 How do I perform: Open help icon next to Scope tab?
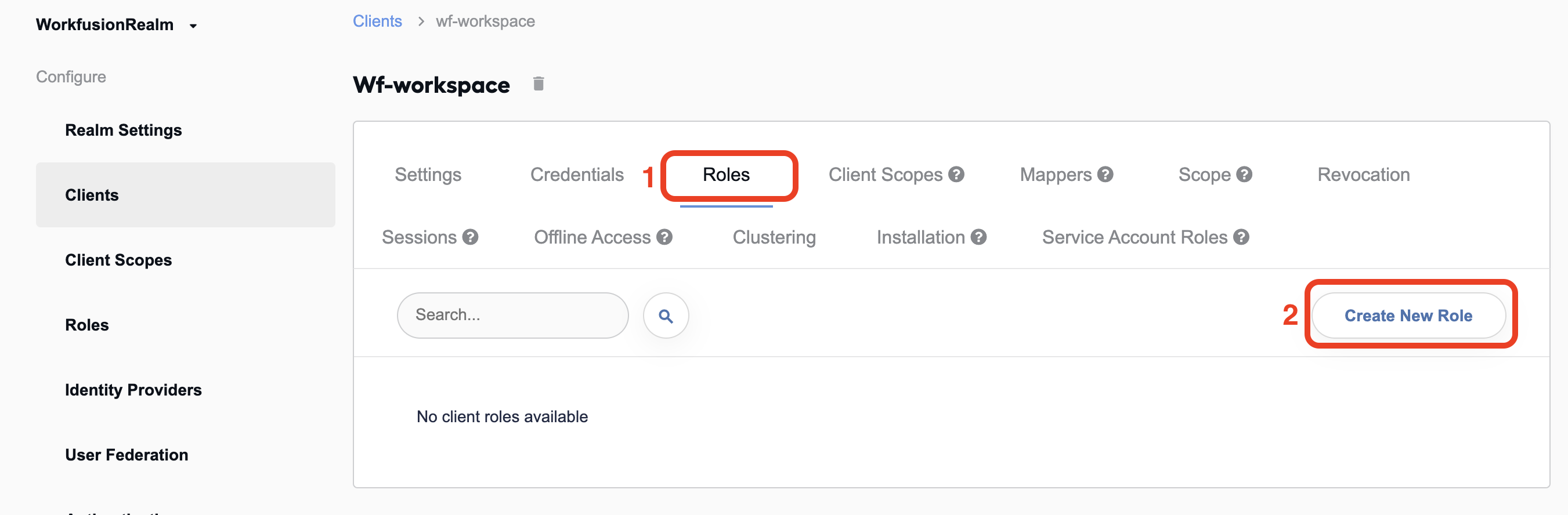pyautogui.click(x=1244, y=175)
